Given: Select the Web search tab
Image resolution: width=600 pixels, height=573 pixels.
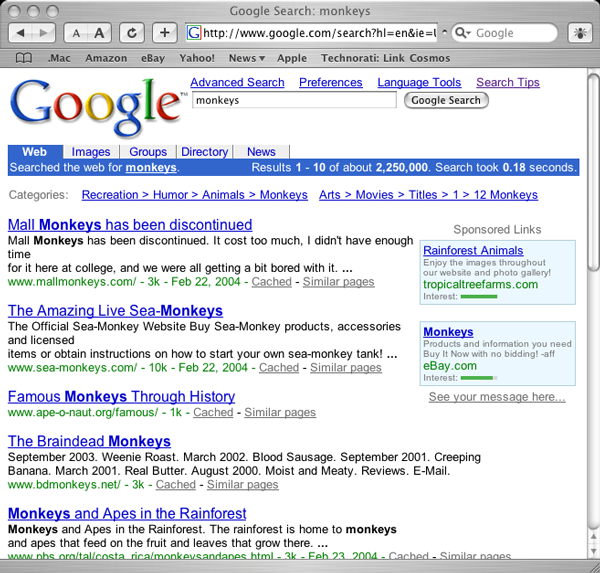Looking at the screenshot, I should 35,152.
